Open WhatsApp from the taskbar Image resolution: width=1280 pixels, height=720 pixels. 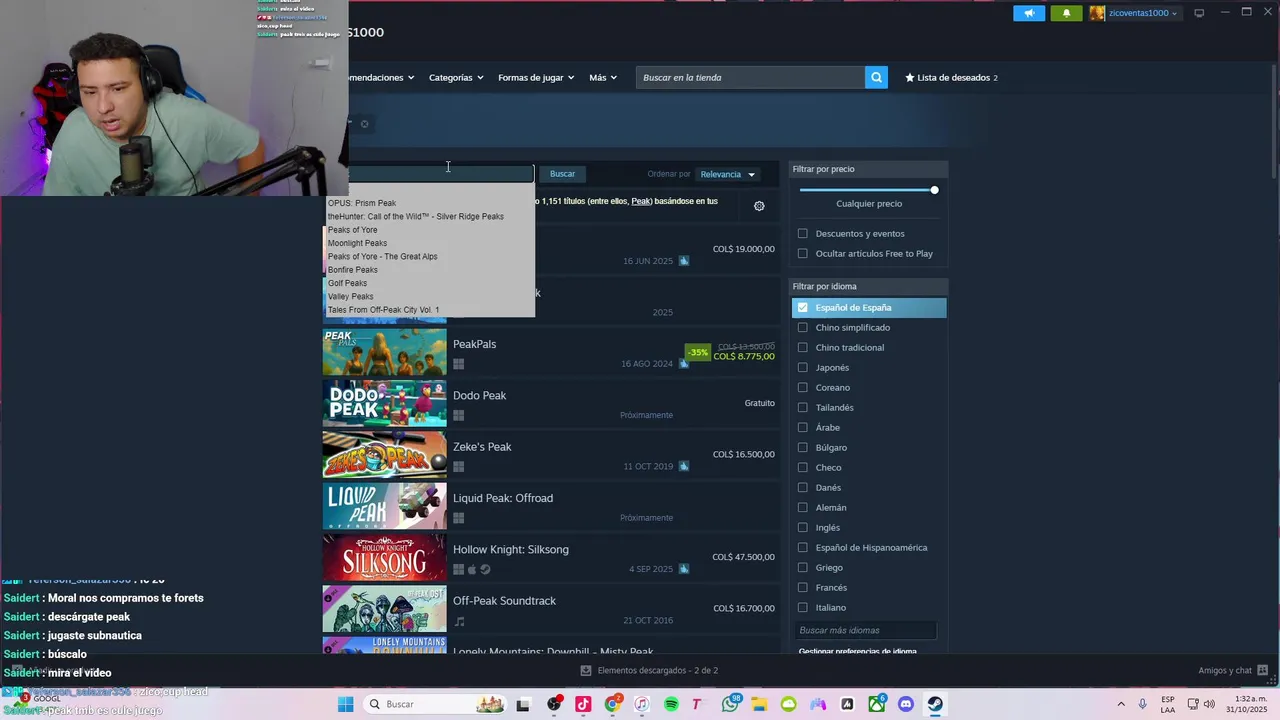point(730,704)
